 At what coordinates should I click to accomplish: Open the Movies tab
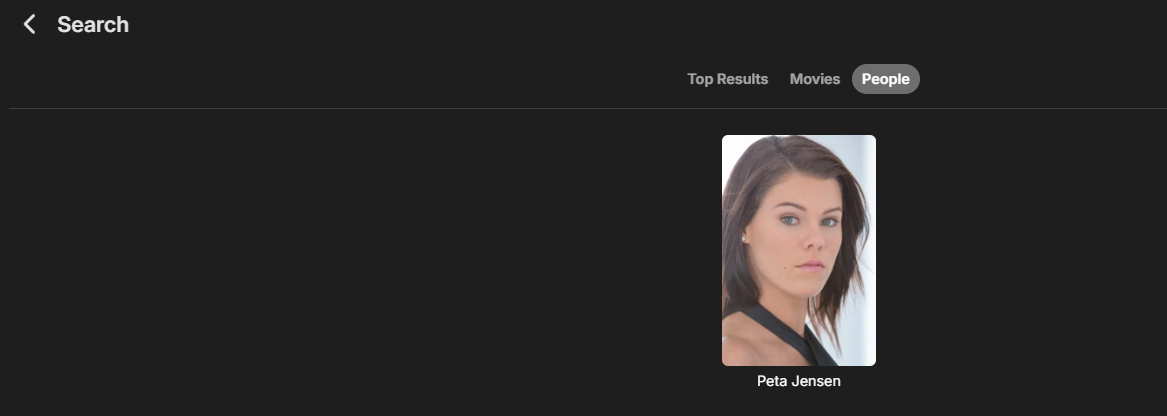(x=815, y=79)
